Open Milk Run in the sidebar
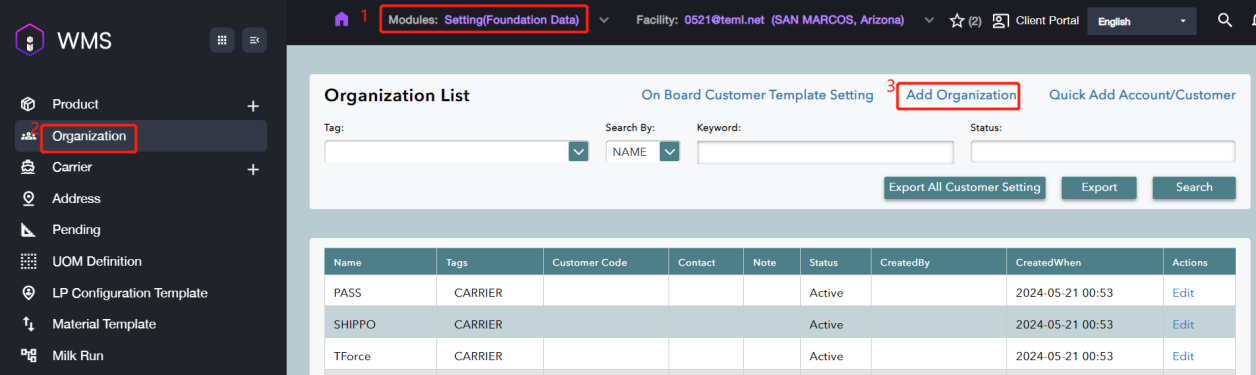 (78, 355)
